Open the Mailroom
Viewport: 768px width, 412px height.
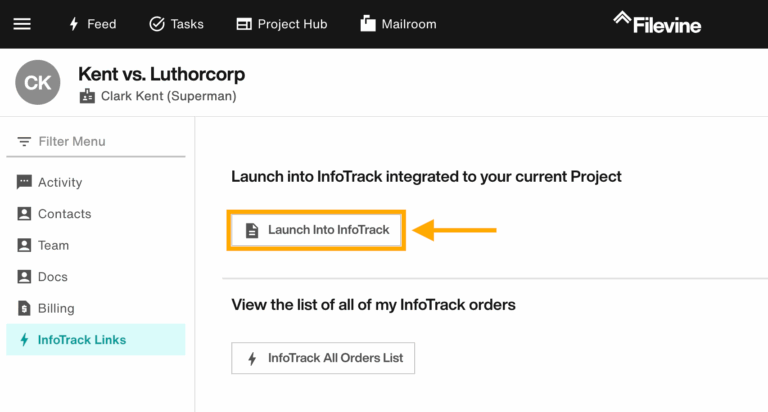[398, 24]
